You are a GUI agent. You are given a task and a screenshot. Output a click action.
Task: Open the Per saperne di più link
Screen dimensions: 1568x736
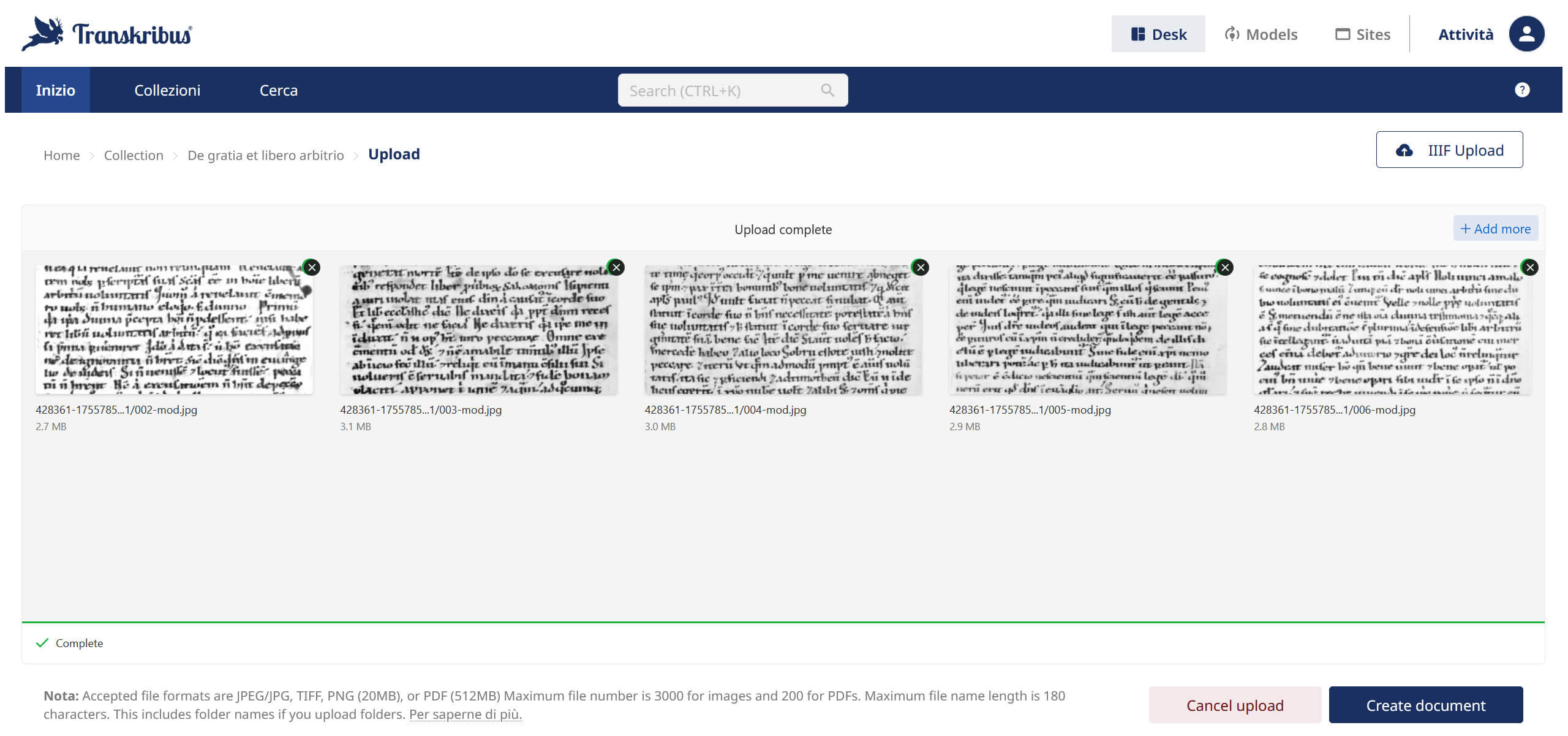[x=465, y=715]
